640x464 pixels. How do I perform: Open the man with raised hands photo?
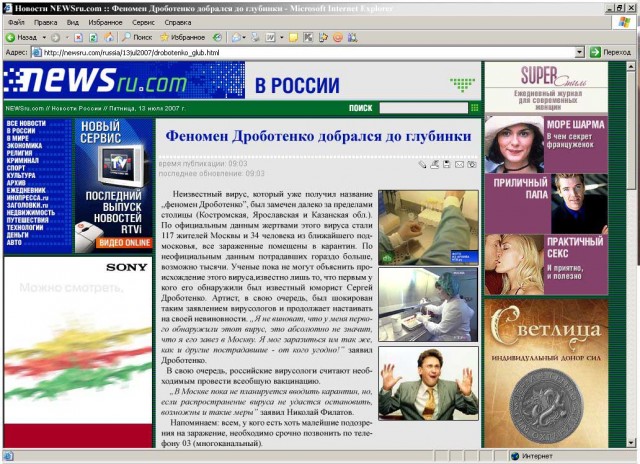pos(428,384)
